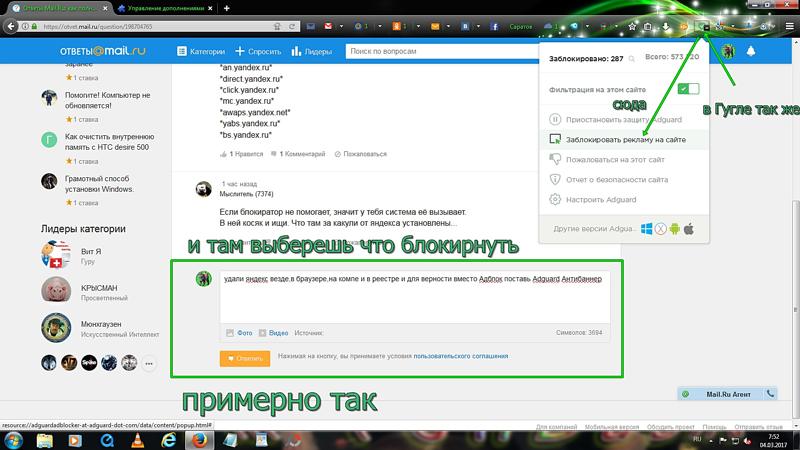Click 'Другие версии Adgua...' text
Image resolution: width=800 pixels, height=450 pixels.
594,229
